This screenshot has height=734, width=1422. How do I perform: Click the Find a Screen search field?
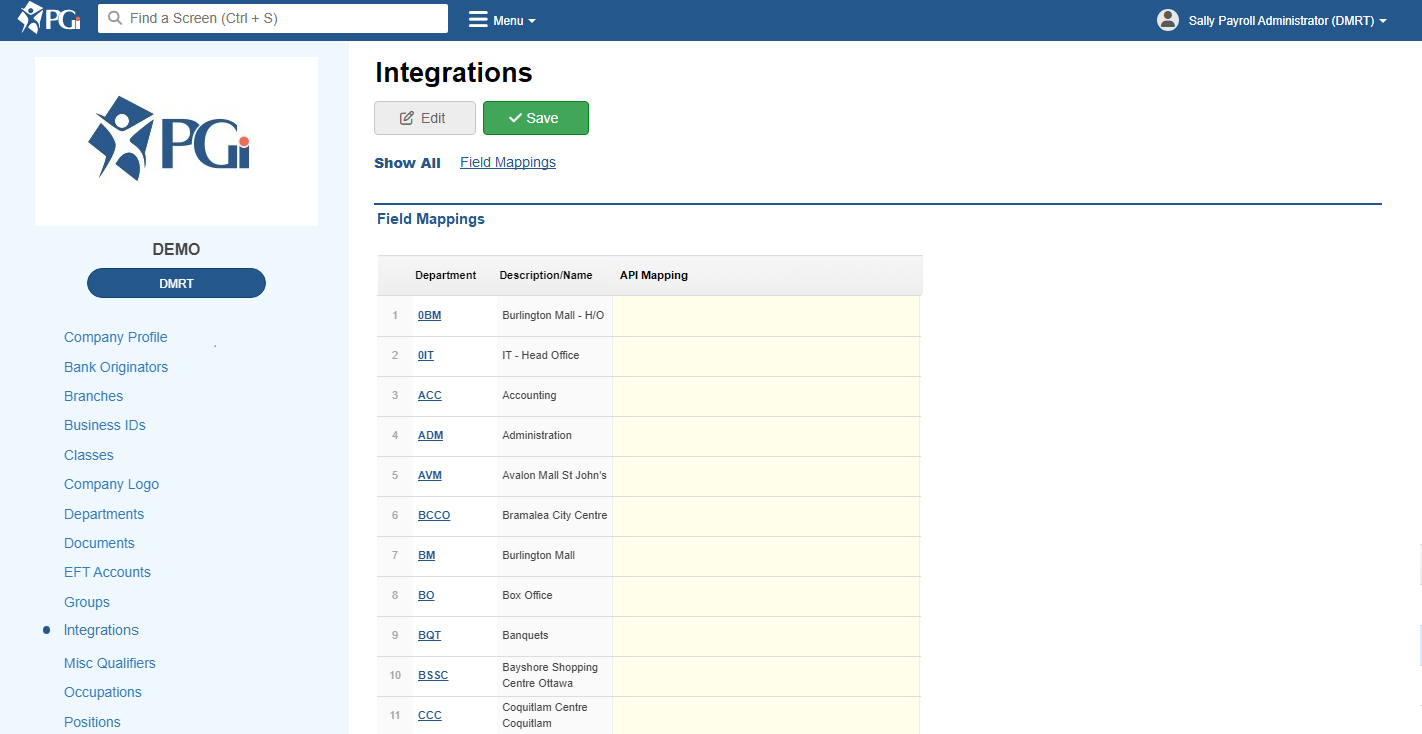coord(280,19)
